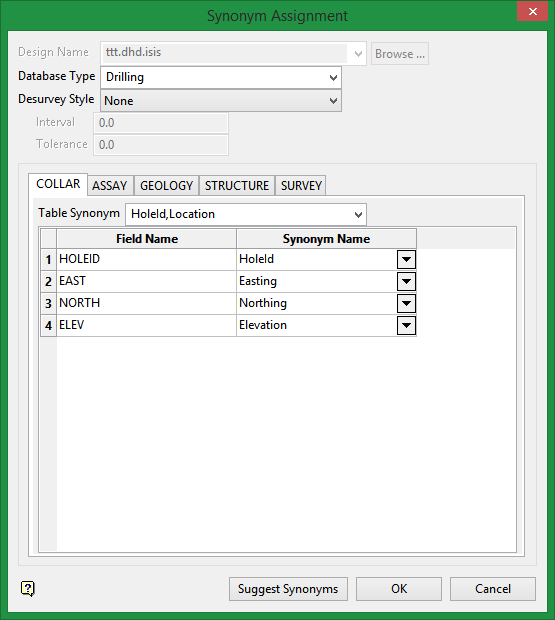555x620 pixels.
Task: Open the STRUCTURE tab
Action: pos(237,186)
